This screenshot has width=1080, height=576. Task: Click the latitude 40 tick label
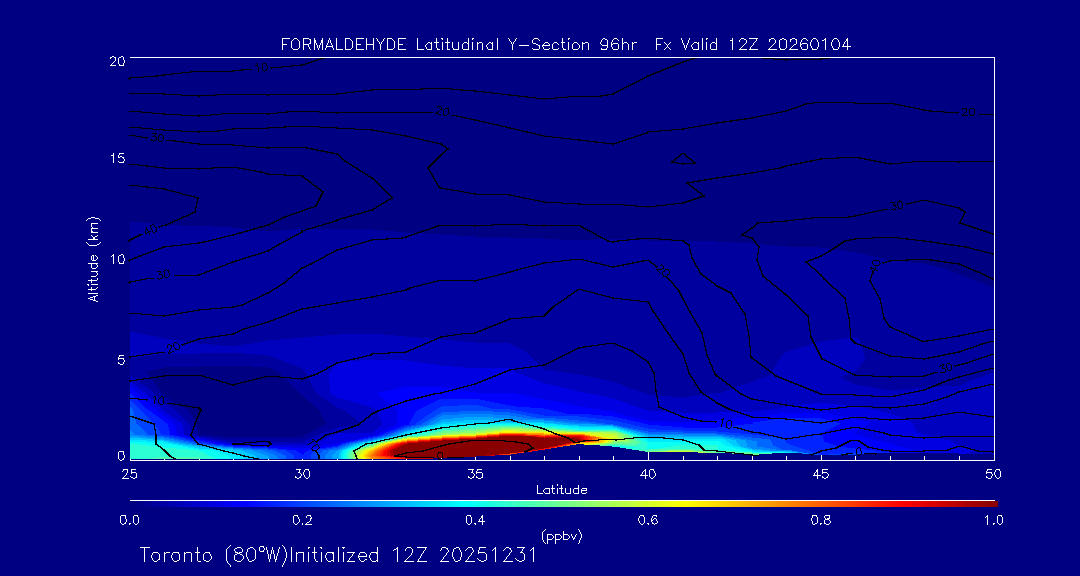point(648,473)
